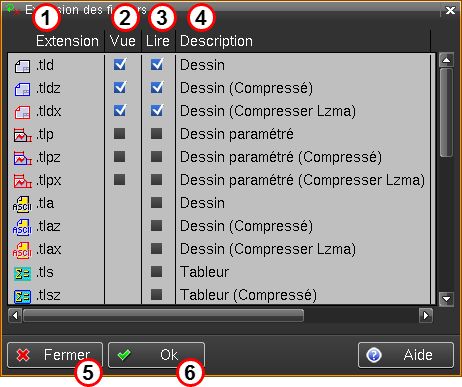Enable Vue checkbox for .tlp
This screenshot has width=462, height=387.
pos(119,134)
